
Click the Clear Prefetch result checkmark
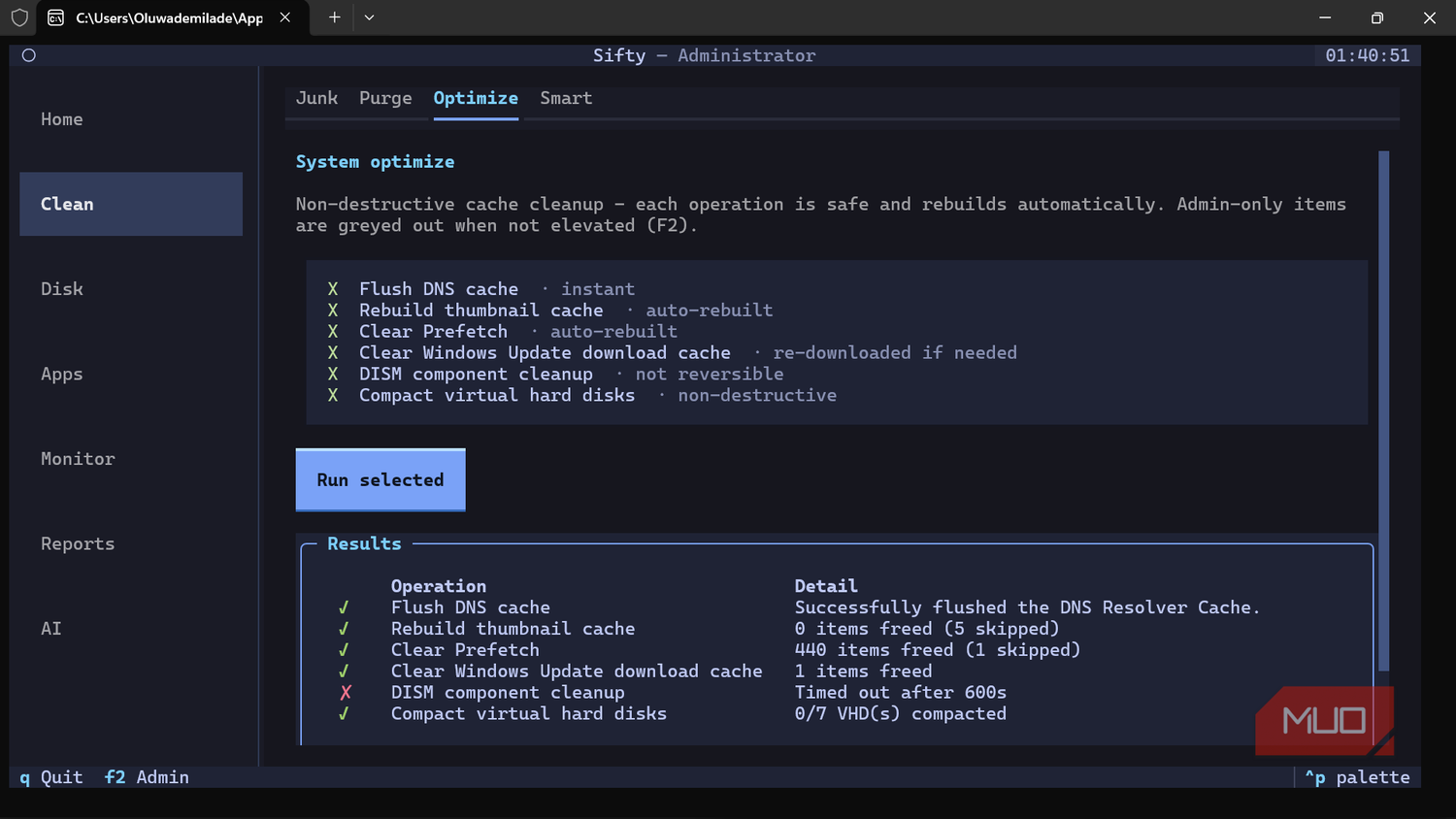coord(344,650)
